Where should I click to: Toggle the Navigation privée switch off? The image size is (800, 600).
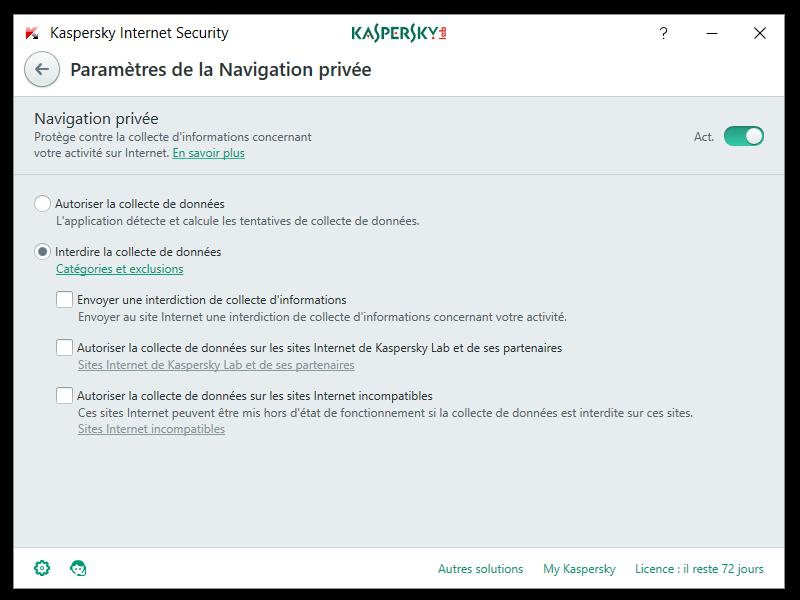pyautogui.click(x=743, y=136)
